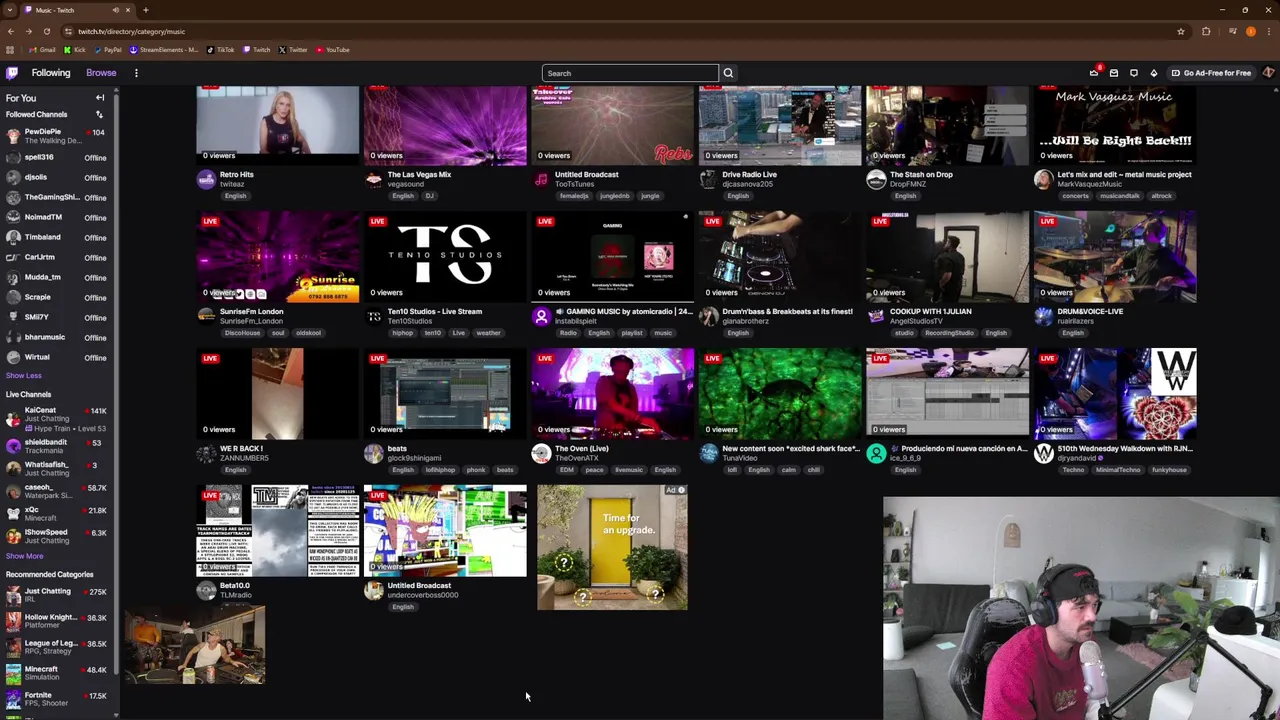Go forward in browser history

pos(28,31)
